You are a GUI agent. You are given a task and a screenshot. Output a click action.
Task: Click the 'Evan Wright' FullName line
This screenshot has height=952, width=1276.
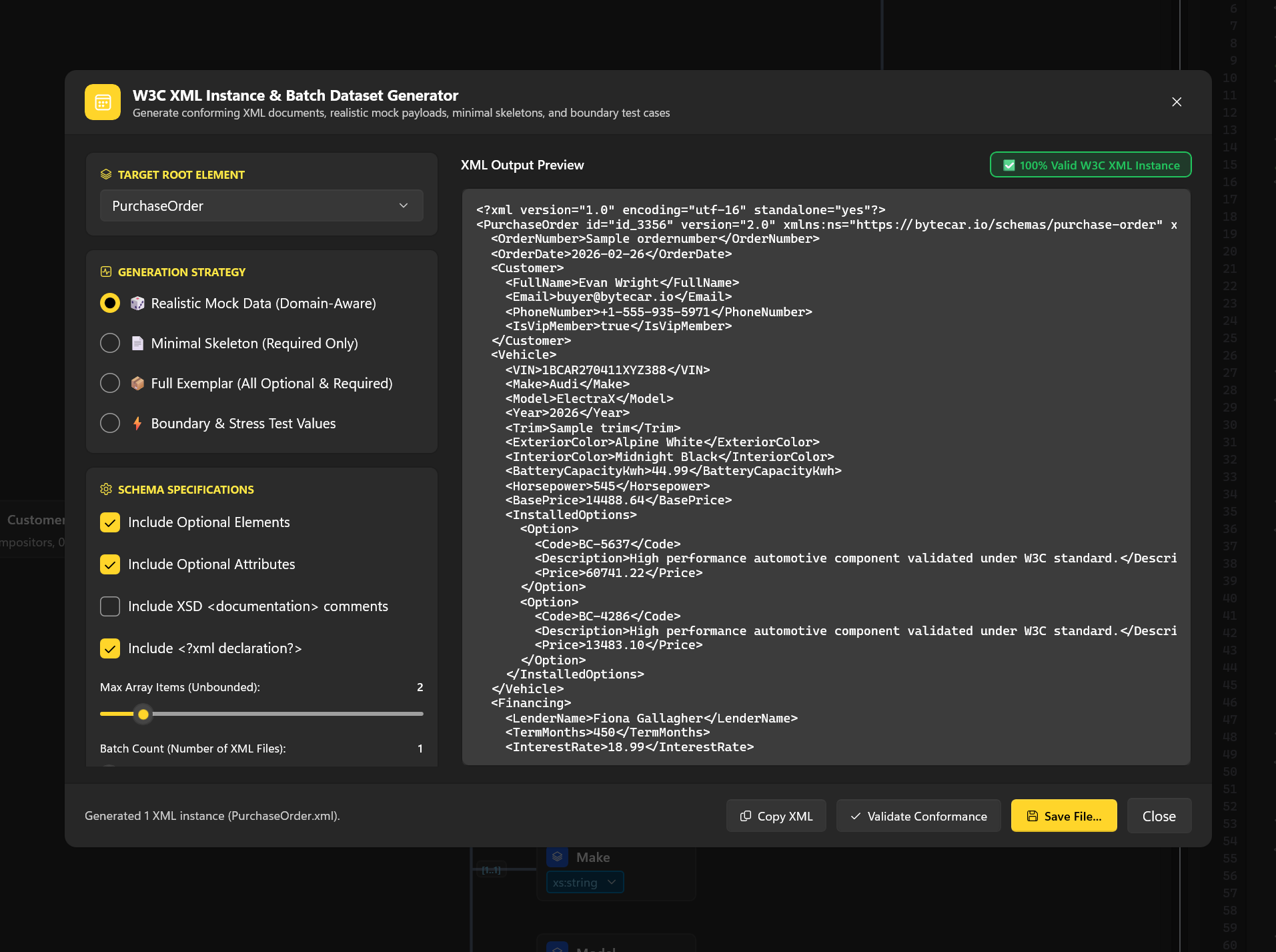[x=622, y=283]
